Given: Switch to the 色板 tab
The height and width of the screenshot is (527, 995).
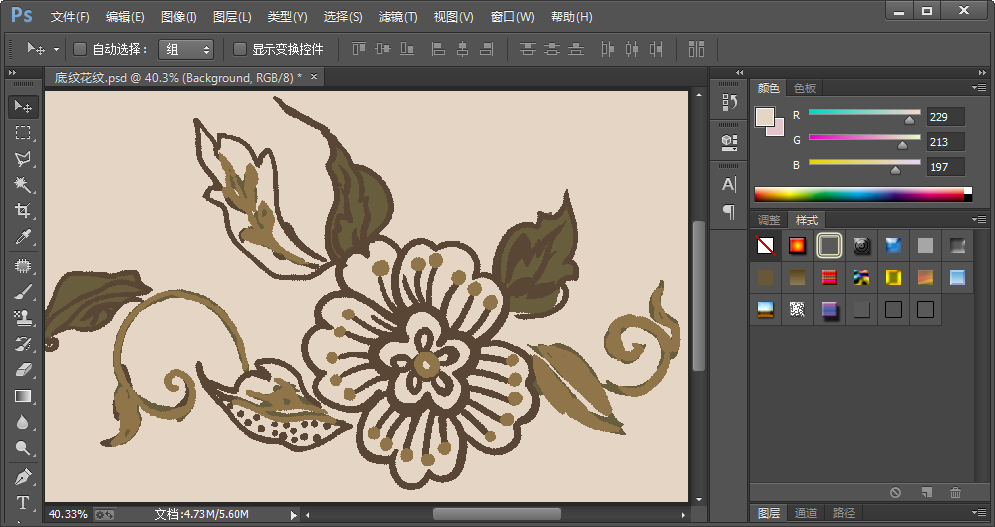Looking at the screenshot, I should point(805,88).
